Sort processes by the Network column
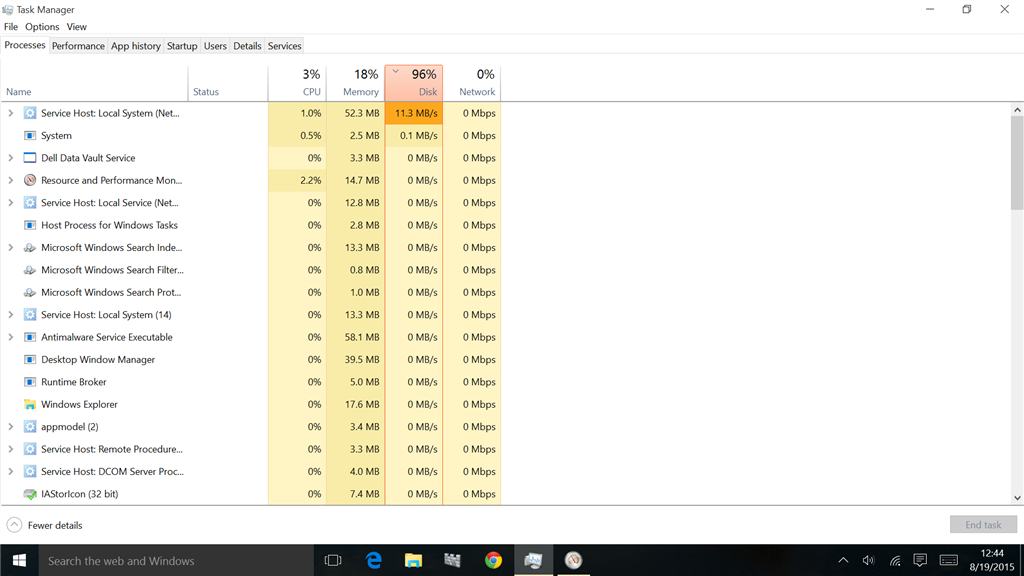 (x=472, y=83)
